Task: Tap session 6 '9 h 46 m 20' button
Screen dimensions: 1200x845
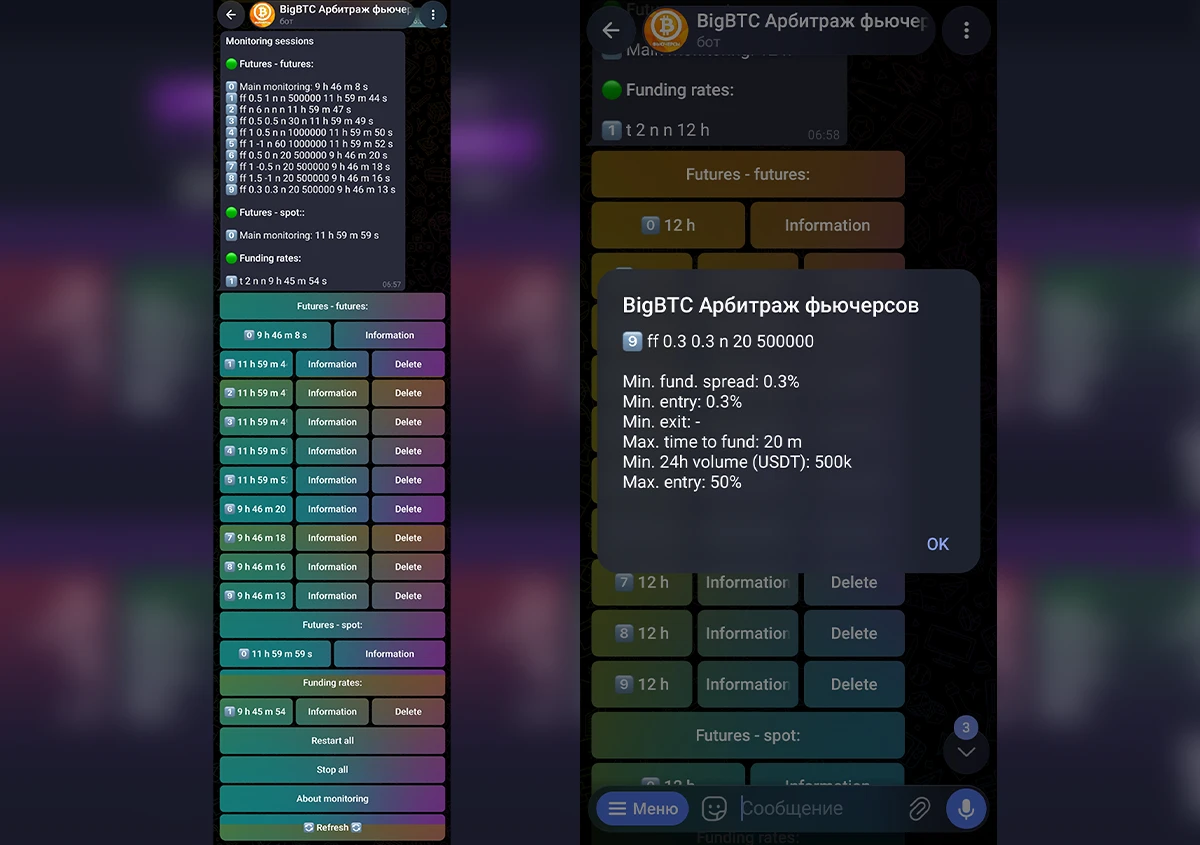Action: [256, 509]
